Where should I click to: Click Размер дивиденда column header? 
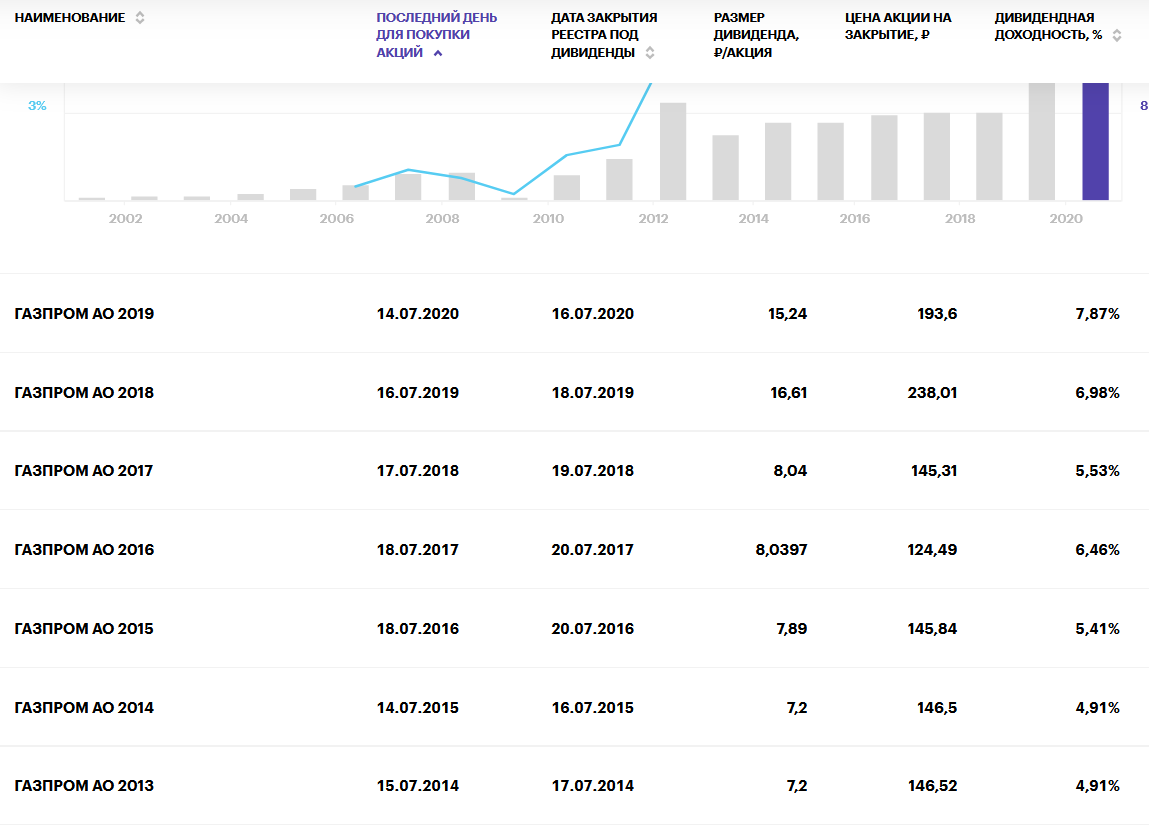pyautogui.click(x=756, y=34)
